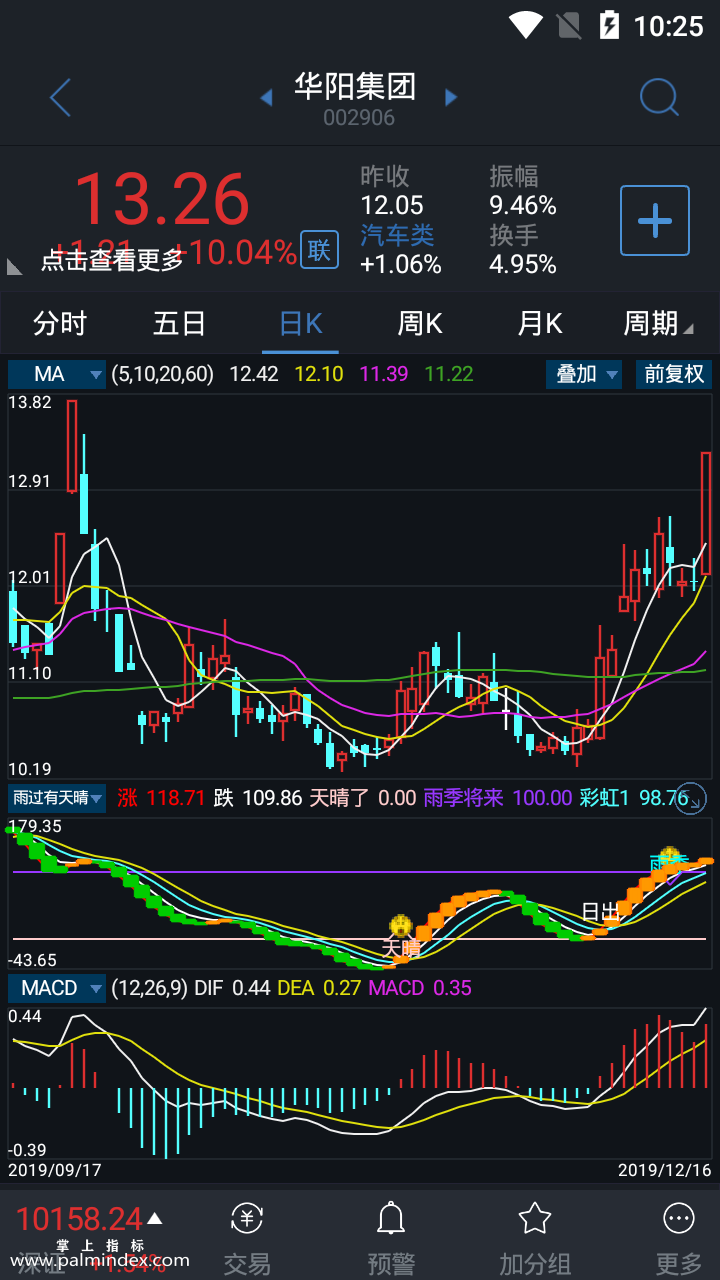Tap the latest red candlestick
The width and height of the screenshot is (720, 1280).
pos(706,512)
